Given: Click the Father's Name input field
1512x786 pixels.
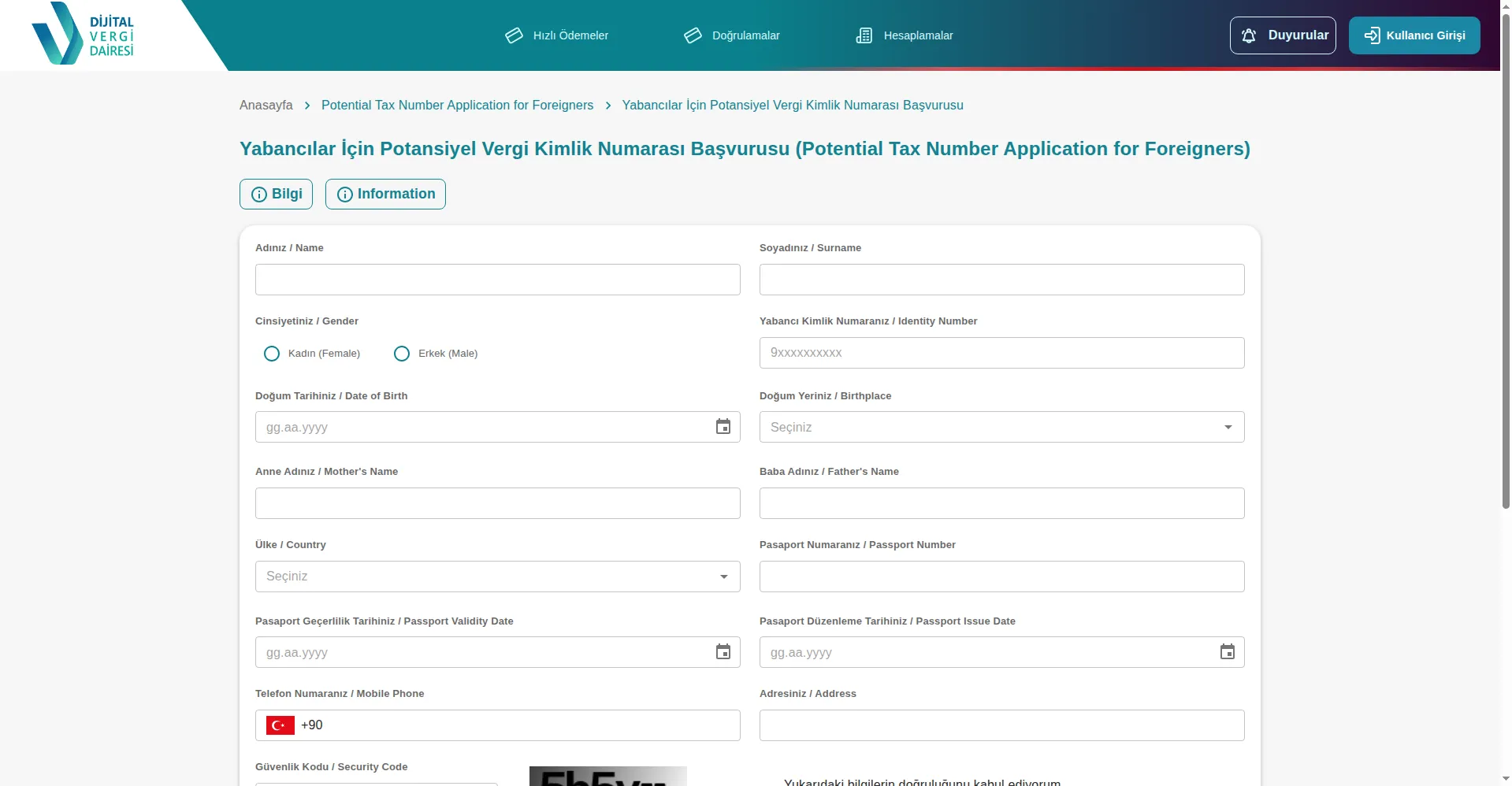Looking at the screenshot, I should coord(1002,503).
